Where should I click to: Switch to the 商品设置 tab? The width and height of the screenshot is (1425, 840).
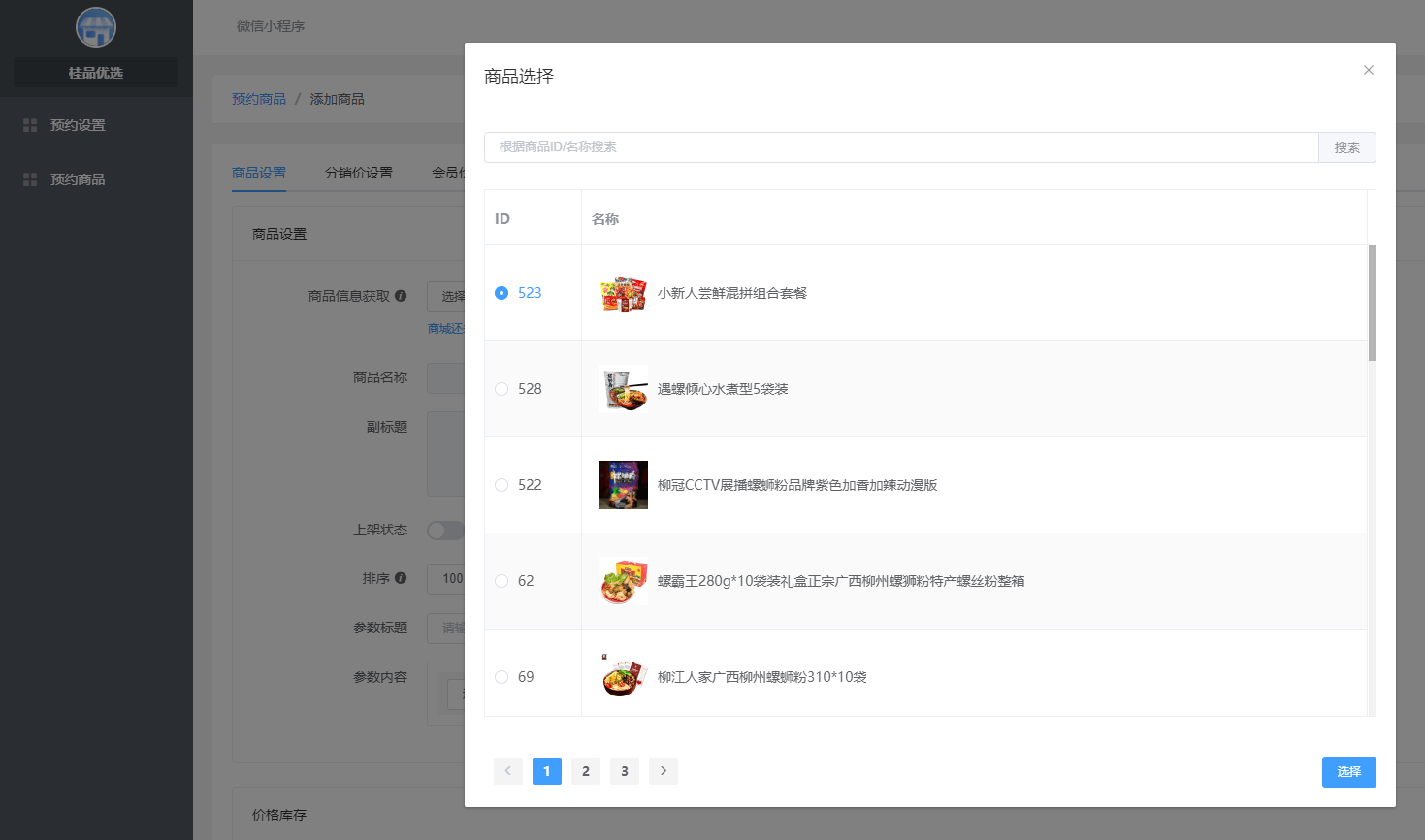tap(259, 173)
